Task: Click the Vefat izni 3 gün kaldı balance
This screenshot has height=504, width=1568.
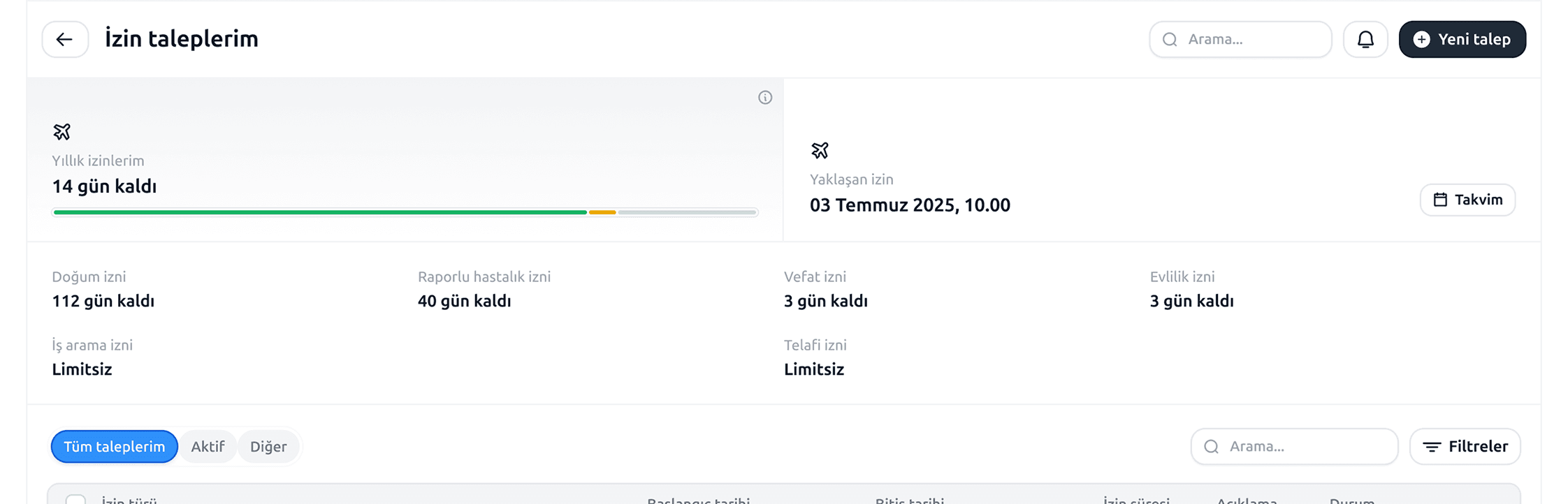Action: [x=825, y=301]
